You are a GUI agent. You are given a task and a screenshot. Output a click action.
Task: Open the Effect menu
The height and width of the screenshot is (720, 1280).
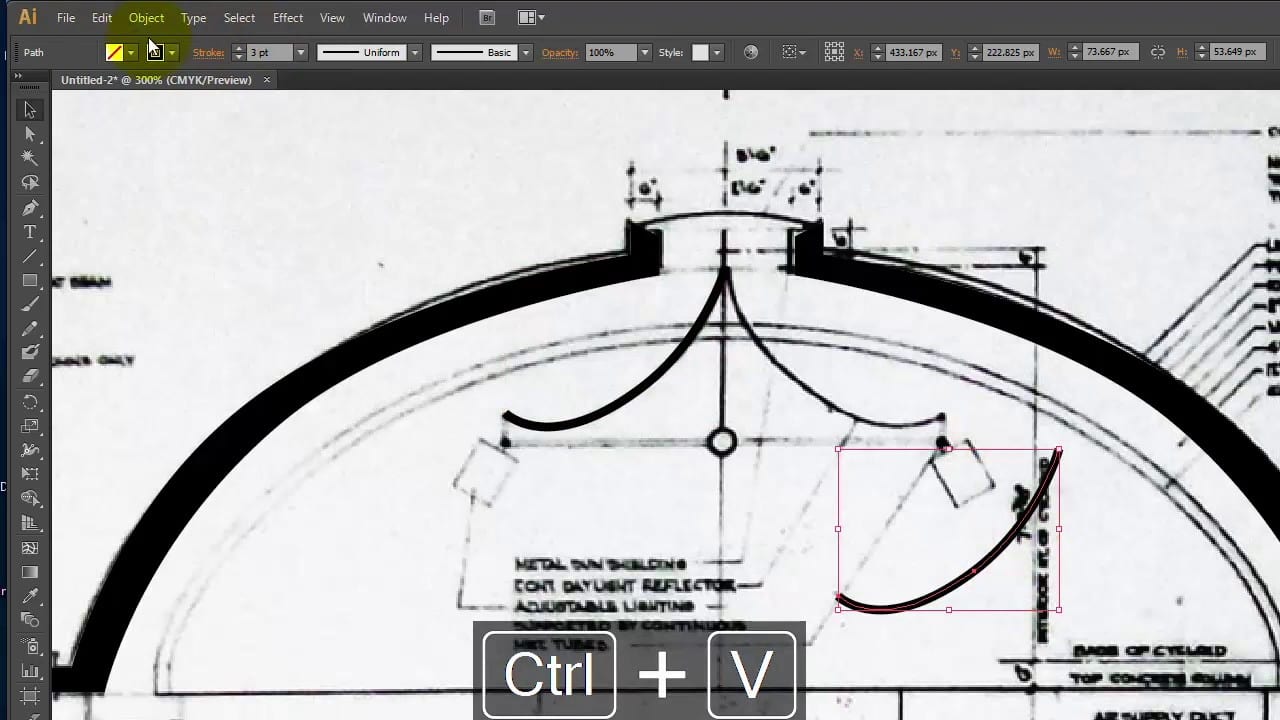pyautogui.click(x=288, y=18)
